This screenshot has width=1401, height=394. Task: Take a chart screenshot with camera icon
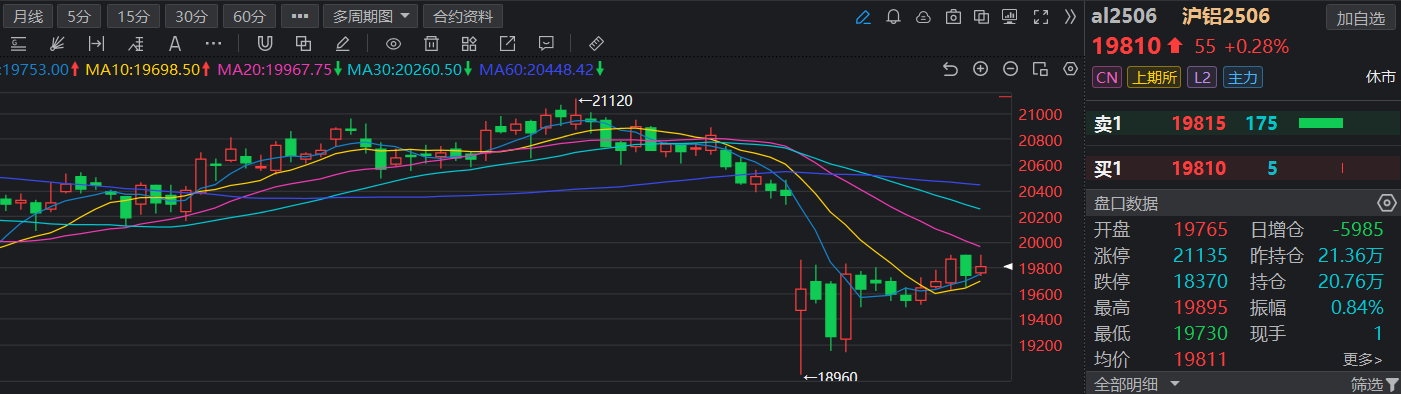(953, 17)
